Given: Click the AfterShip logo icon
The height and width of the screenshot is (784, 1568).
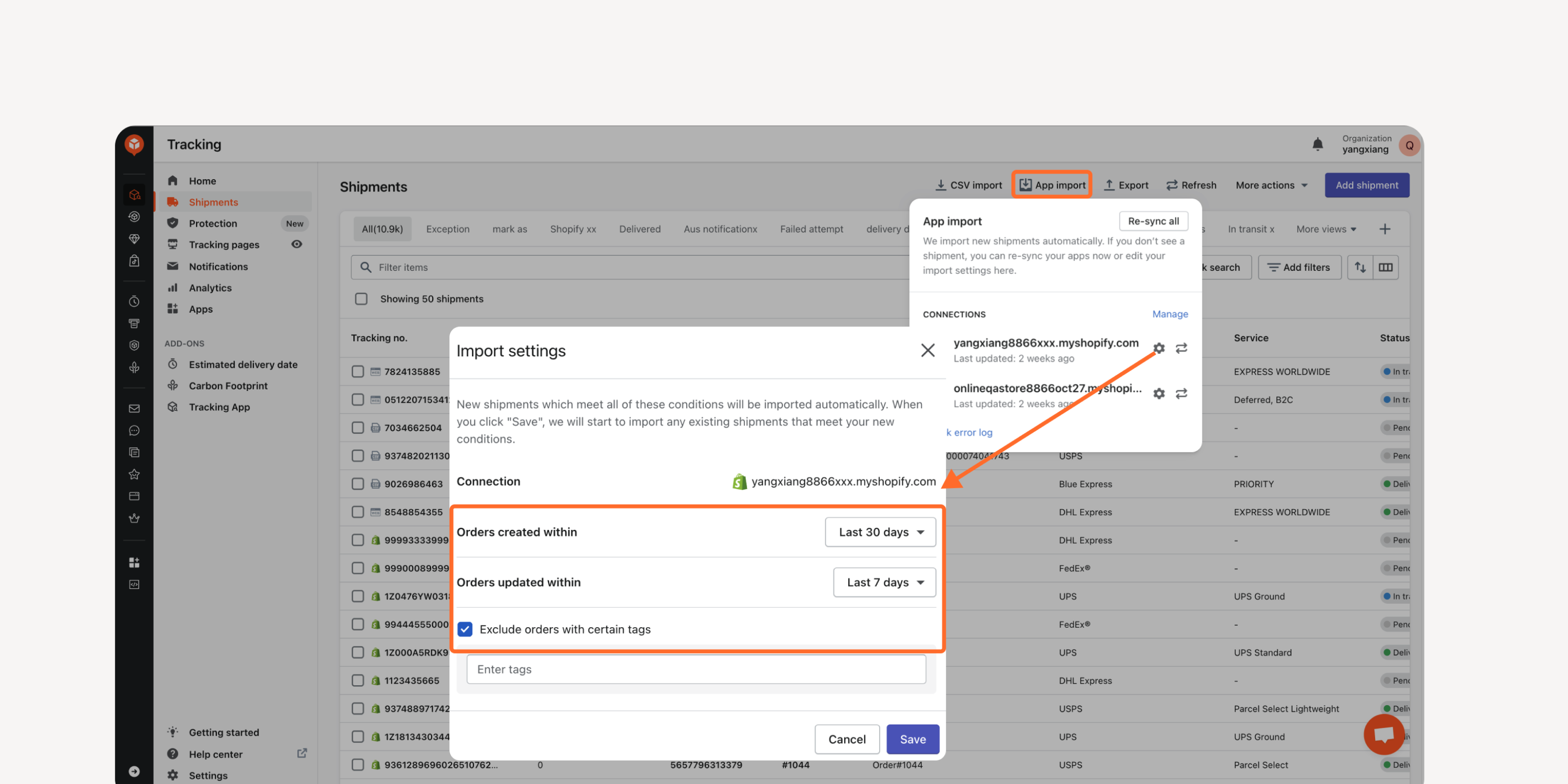Looking at the screenshot, I should point(134,144).
